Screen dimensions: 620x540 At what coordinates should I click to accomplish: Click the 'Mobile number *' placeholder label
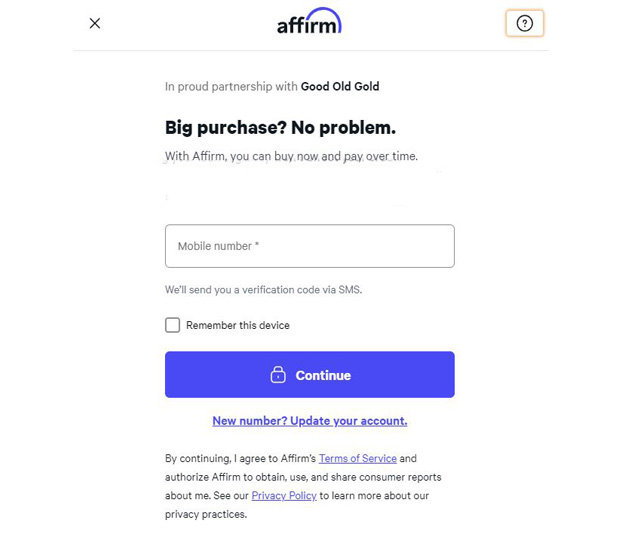point(218,246)
